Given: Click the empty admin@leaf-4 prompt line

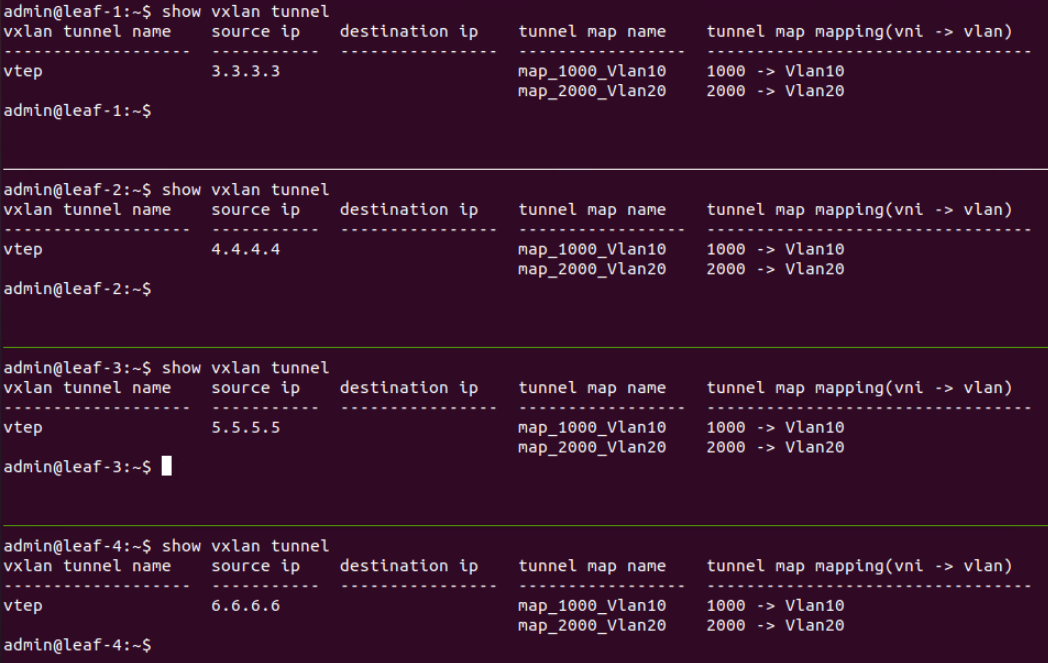Looking at the screenshot, I should tap(78, 646).
